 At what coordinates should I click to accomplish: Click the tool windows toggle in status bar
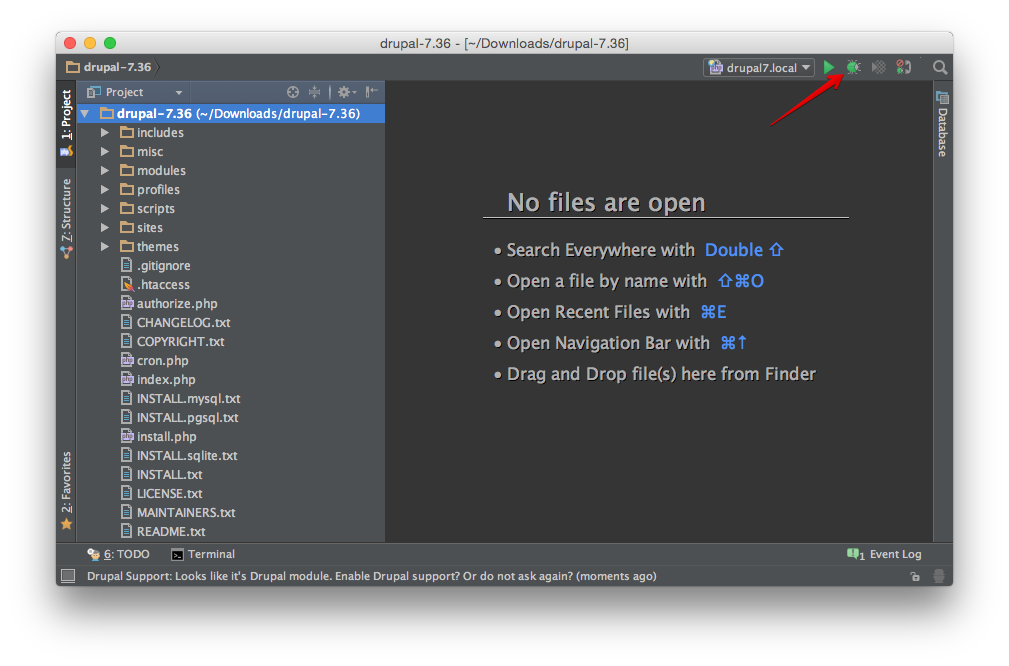[68, 576]
